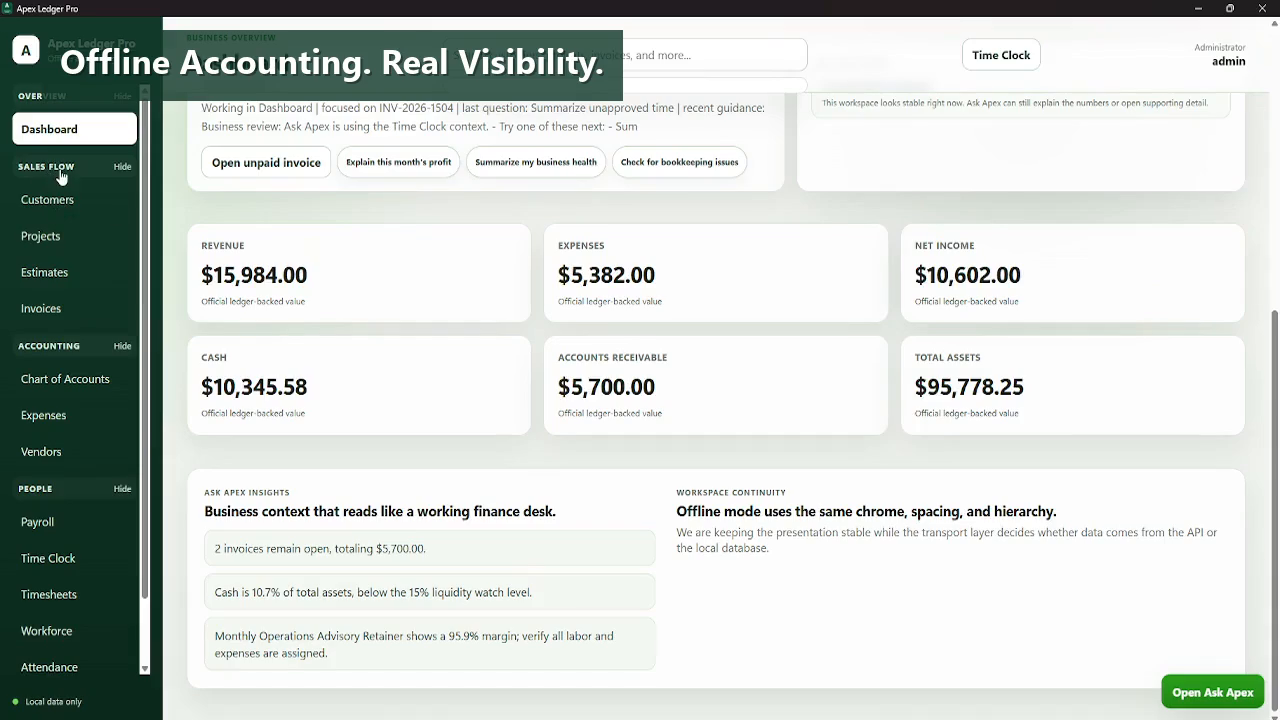Click Summarize my business health chip
The image size is (1280, 720).
(x=536, y=162)
